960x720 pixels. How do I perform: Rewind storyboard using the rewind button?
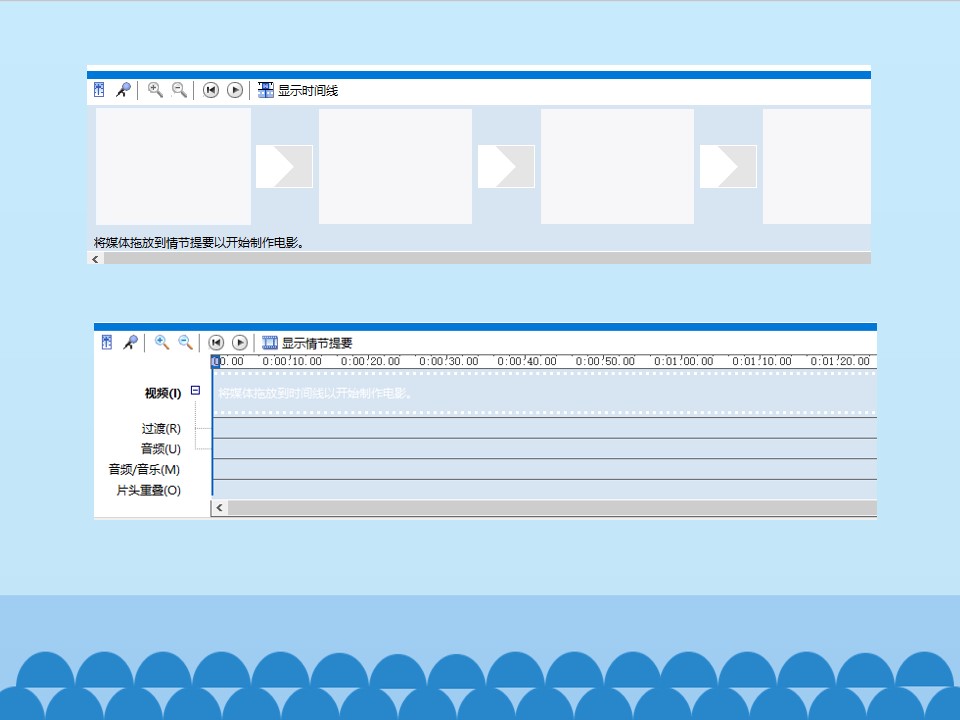211,90
